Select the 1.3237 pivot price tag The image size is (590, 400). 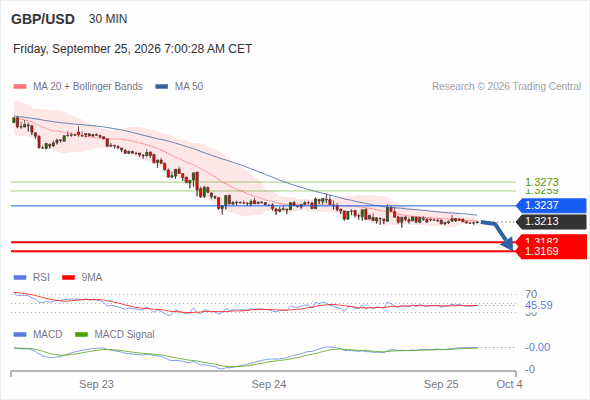click(x=551, y=205)
